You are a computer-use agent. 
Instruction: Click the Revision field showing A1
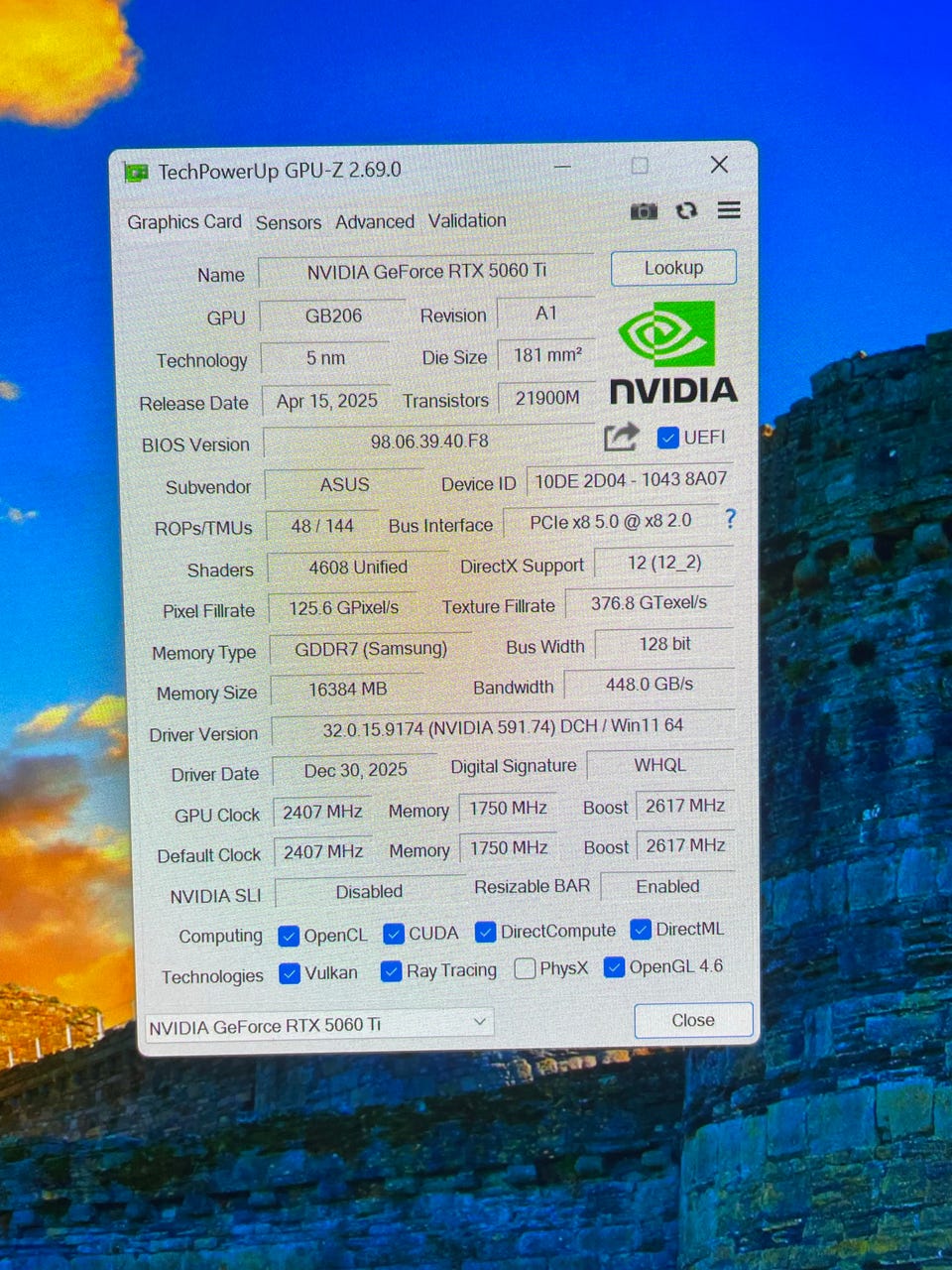(x=546, y=314)
